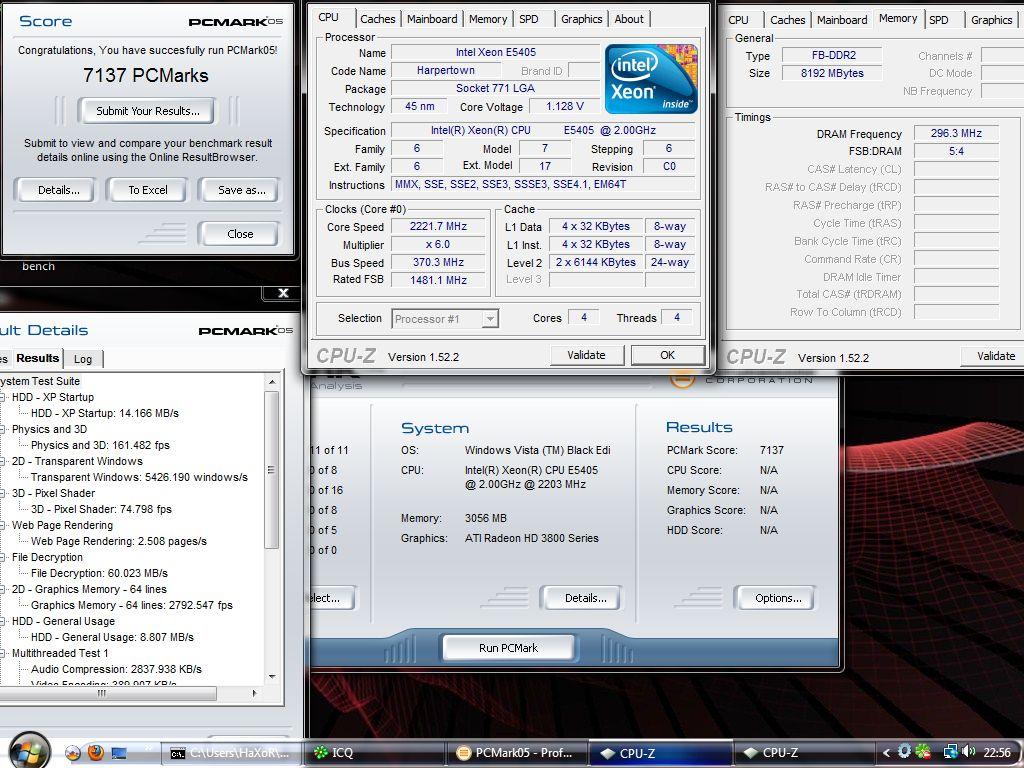Click the results list vertical scrollbar thumb
Screen dimensions: 1024x768
pos(272,470)
